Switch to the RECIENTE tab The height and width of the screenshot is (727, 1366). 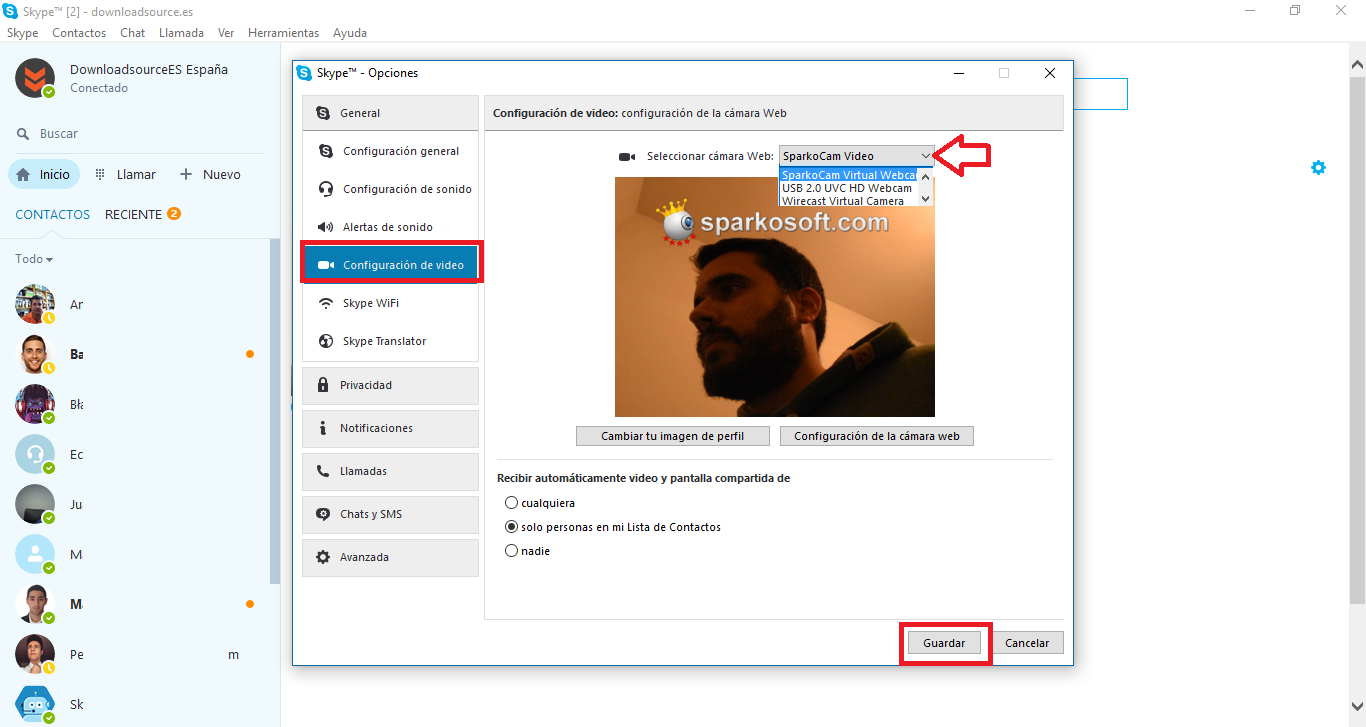[x=133, y=214]
